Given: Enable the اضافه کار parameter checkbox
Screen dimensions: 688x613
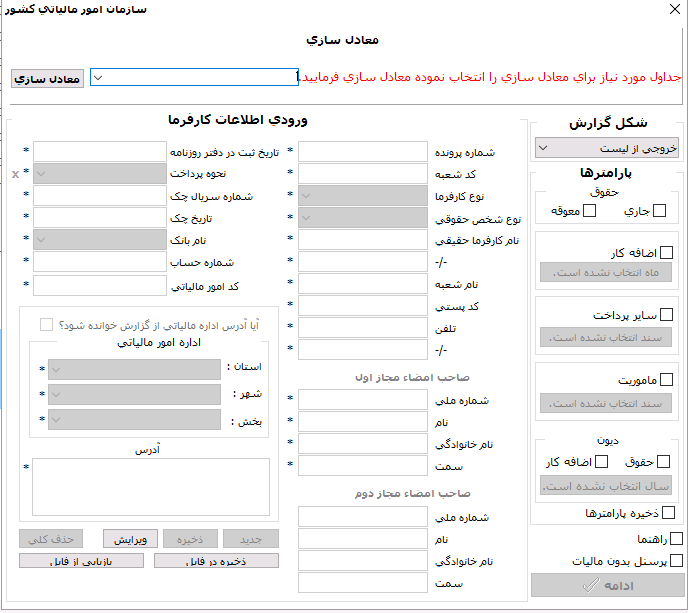Looking at the screenshot, I should (x=666, y=253).
